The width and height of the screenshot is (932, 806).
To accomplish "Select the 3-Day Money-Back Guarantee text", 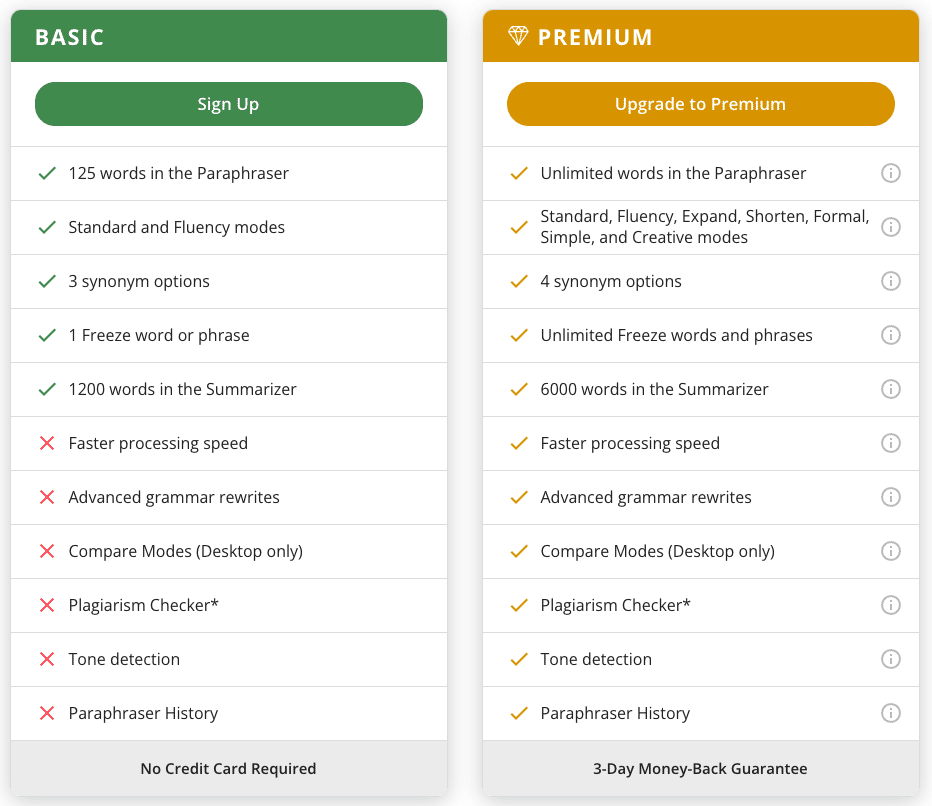I will point(700,769).
